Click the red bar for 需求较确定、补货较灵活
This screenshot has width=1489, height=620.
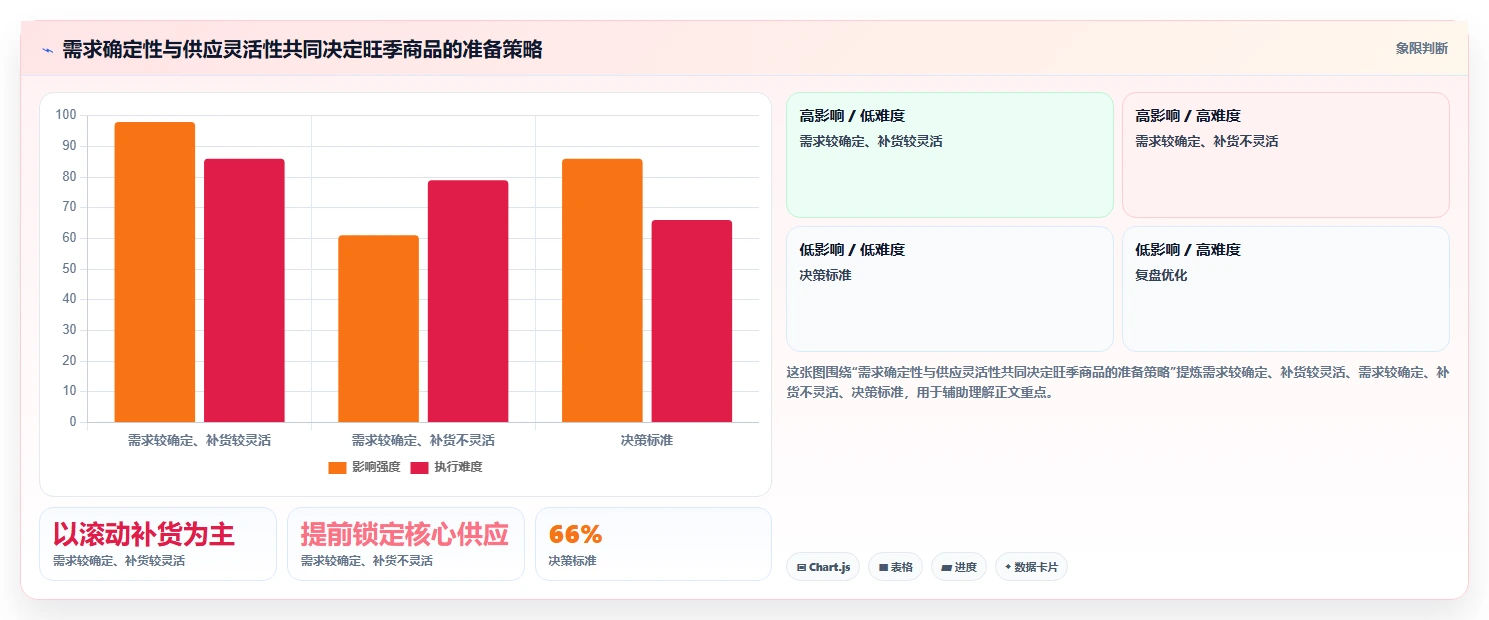click(x=244, y=290)
